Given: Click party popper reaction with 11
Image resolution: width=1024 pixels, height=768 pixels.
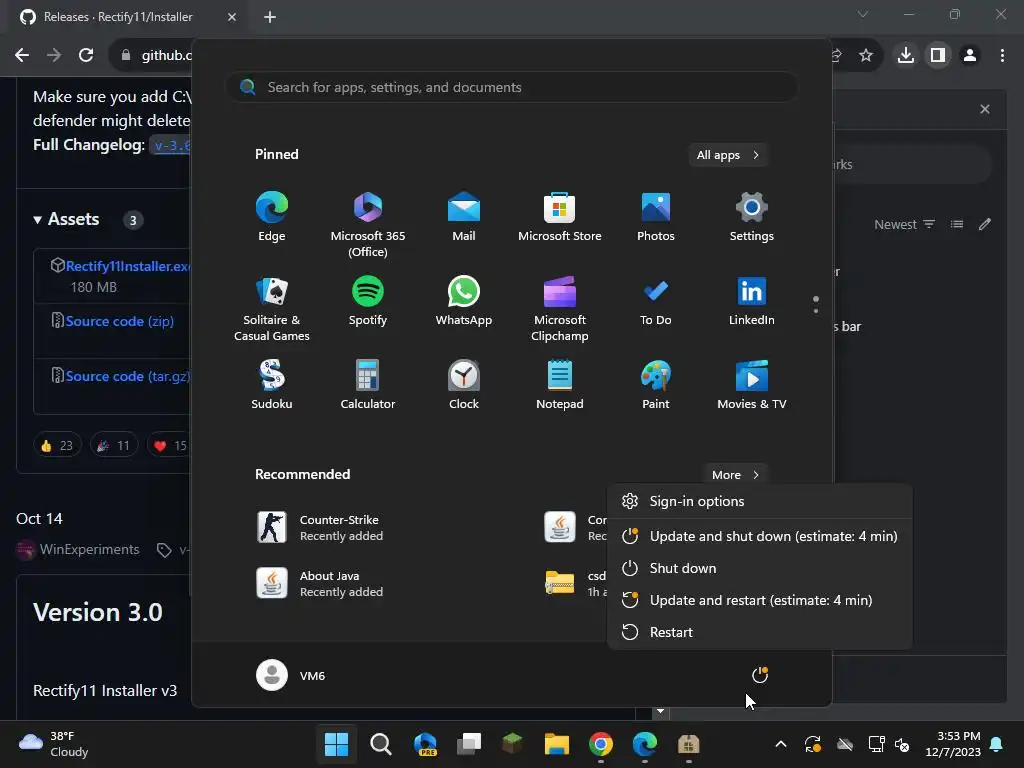Looking at the screenshot, I should point(114,445).
